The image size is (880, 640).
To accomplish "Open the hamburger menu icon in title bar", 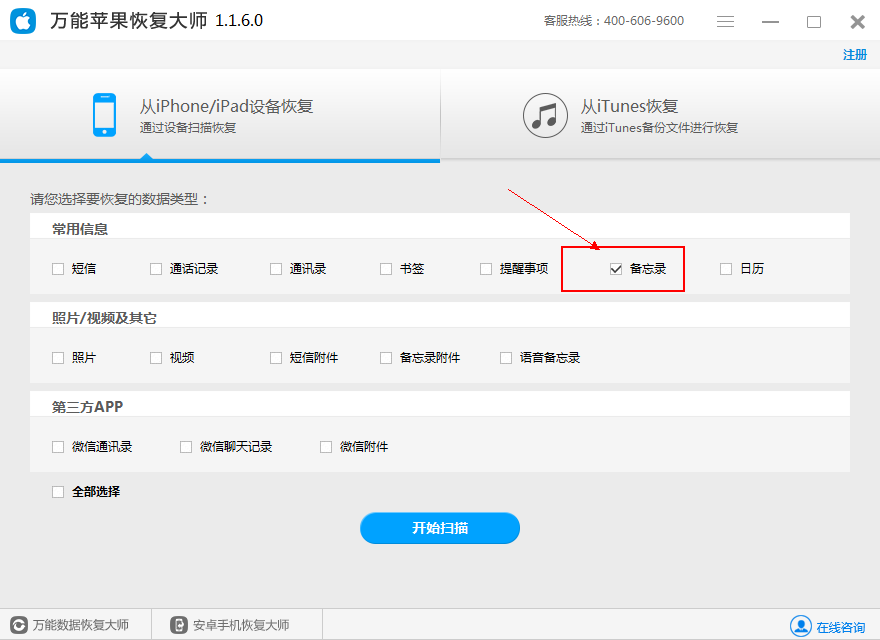I will click(725, 21).
